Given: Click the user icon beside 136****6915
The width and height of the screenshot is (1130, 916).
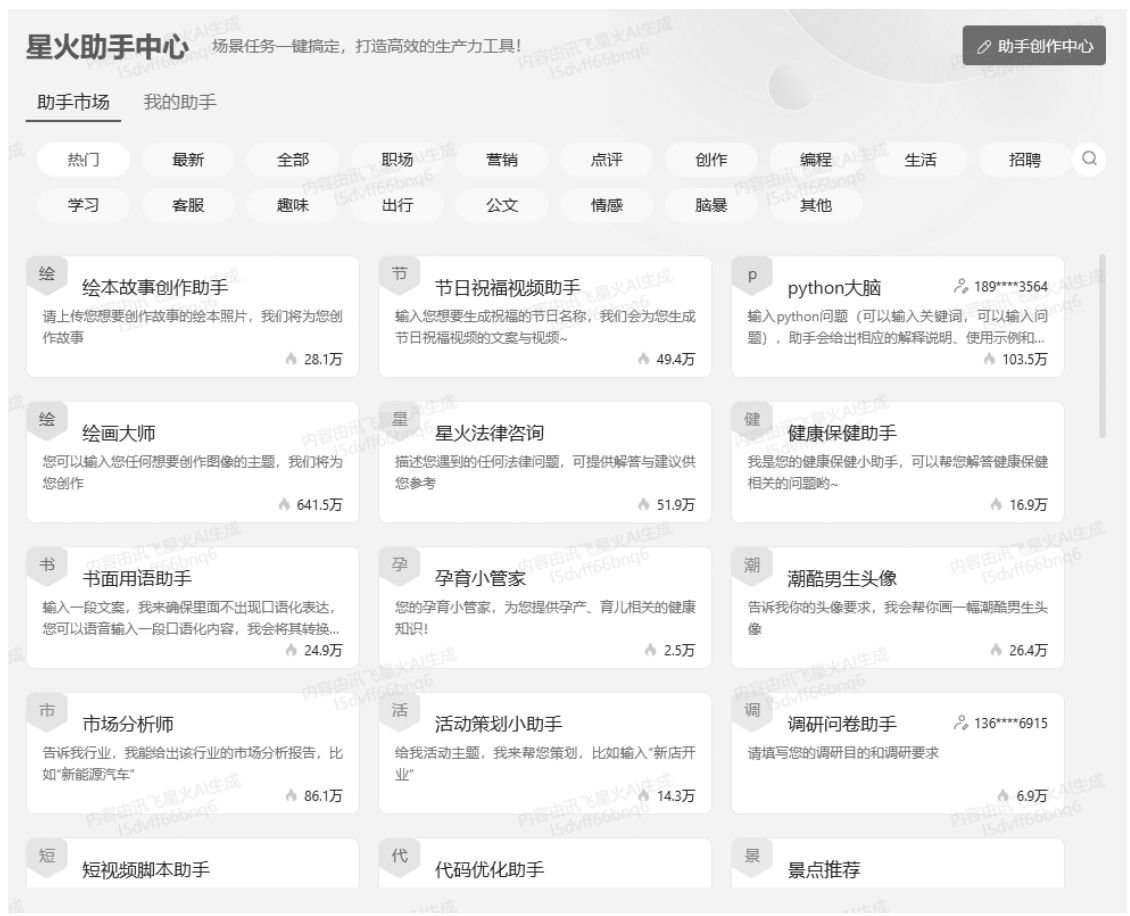Looking at the screenshot, I should (961, 723).
